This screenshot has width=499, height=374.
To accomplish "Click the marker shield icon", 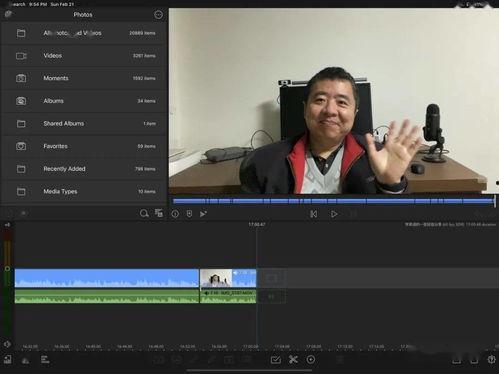I will pos(189,214).
